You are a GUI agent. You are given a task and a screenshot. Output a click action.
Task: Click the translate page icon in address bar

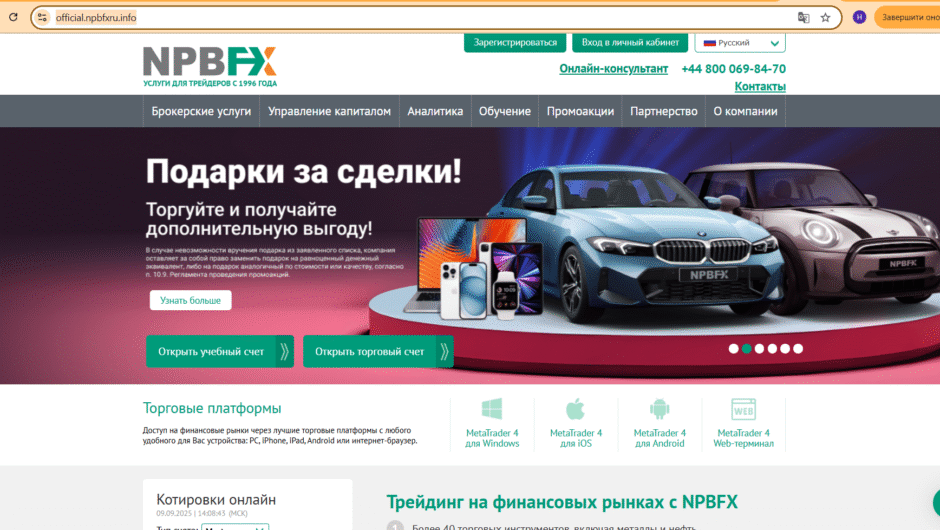point(803,17)
